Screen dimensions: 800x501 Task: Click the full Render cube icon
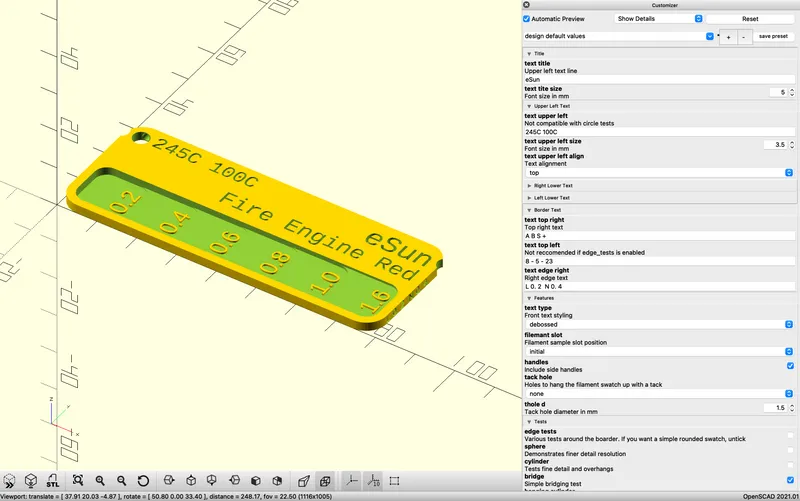31,481
